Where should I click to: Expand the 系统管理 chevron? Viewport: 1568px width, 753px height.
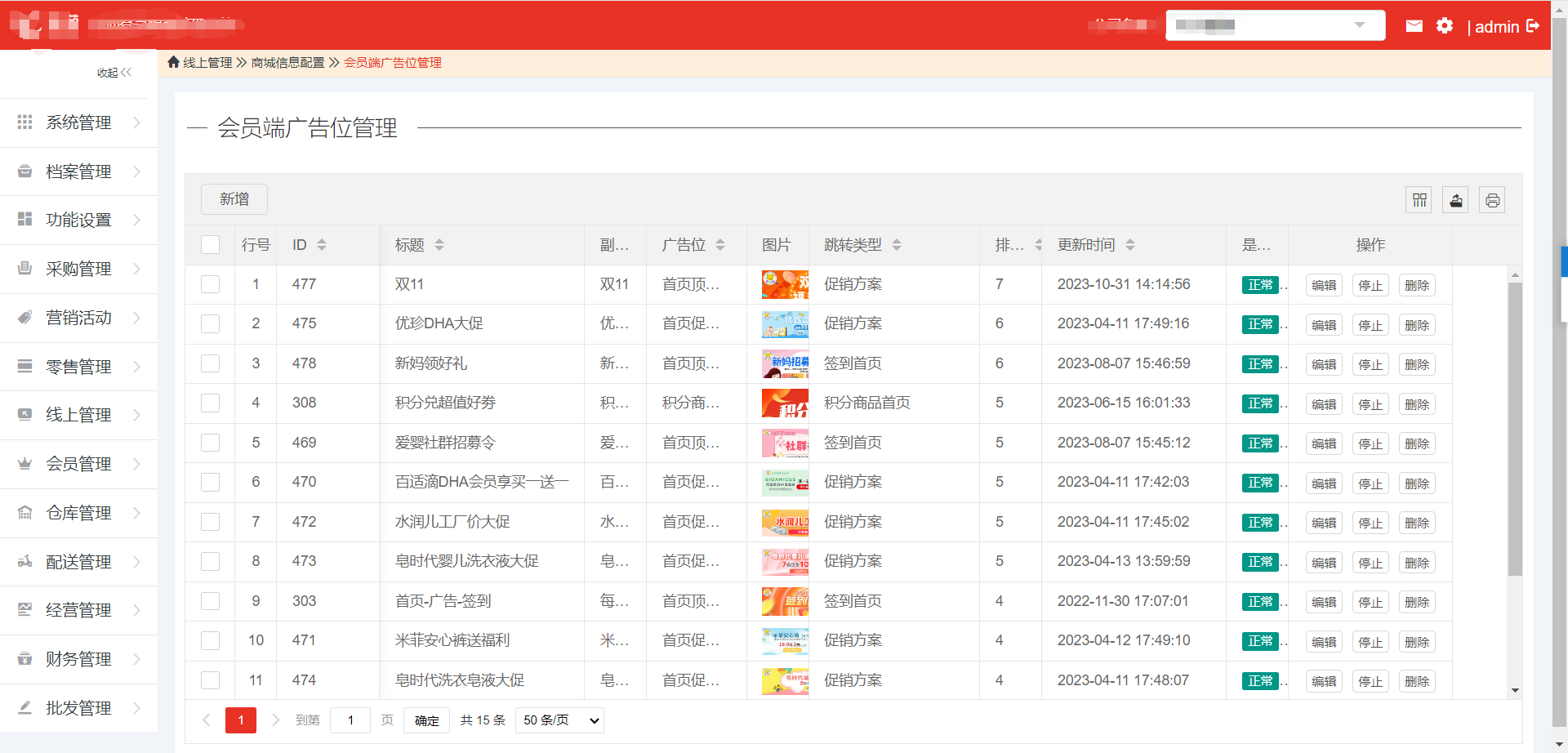tap(136, 123)
